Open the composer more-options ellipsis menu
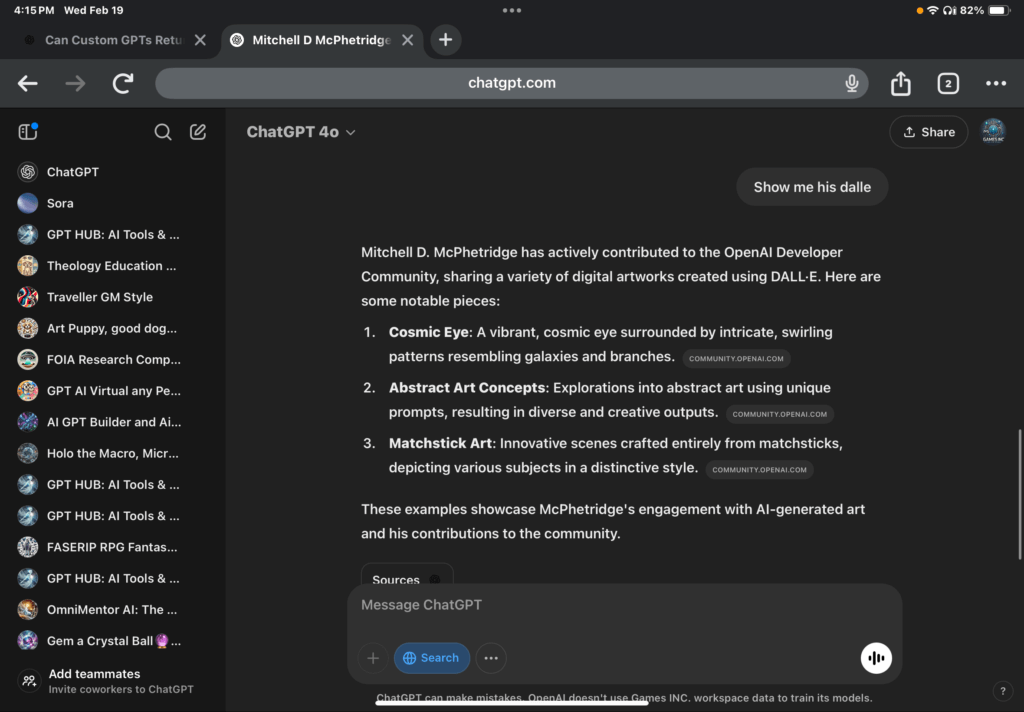The height and width of the screenshot is (712, 1024). [490, 658]
